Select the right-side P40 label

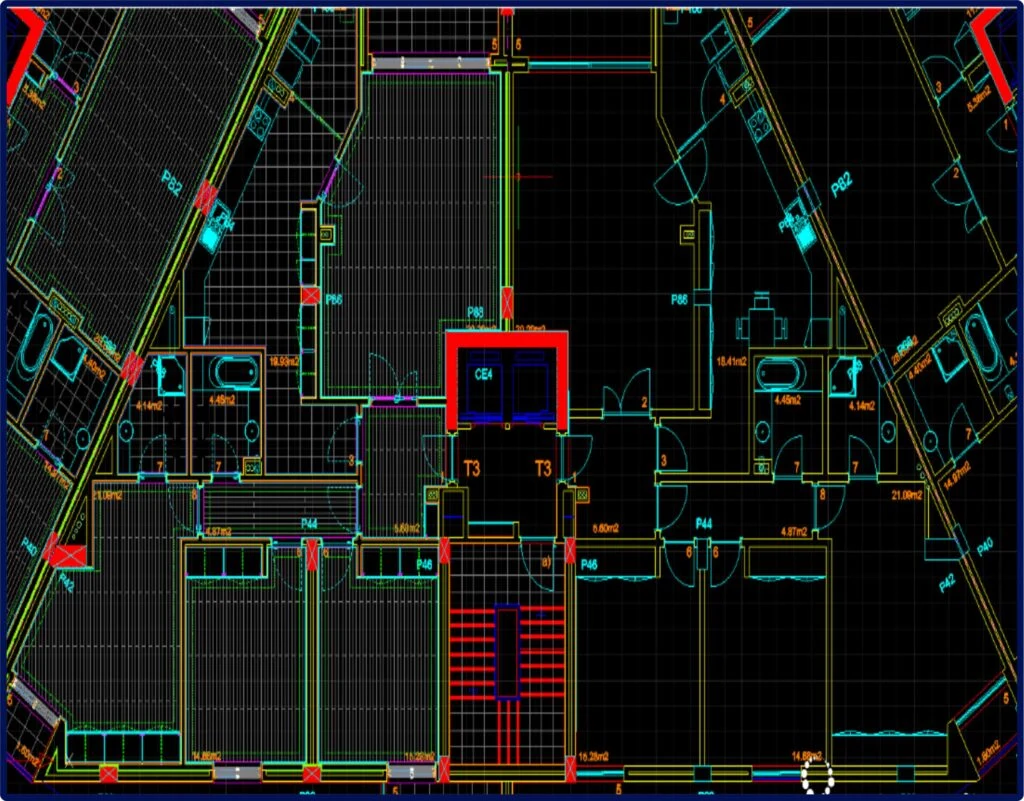click(986, 547)
